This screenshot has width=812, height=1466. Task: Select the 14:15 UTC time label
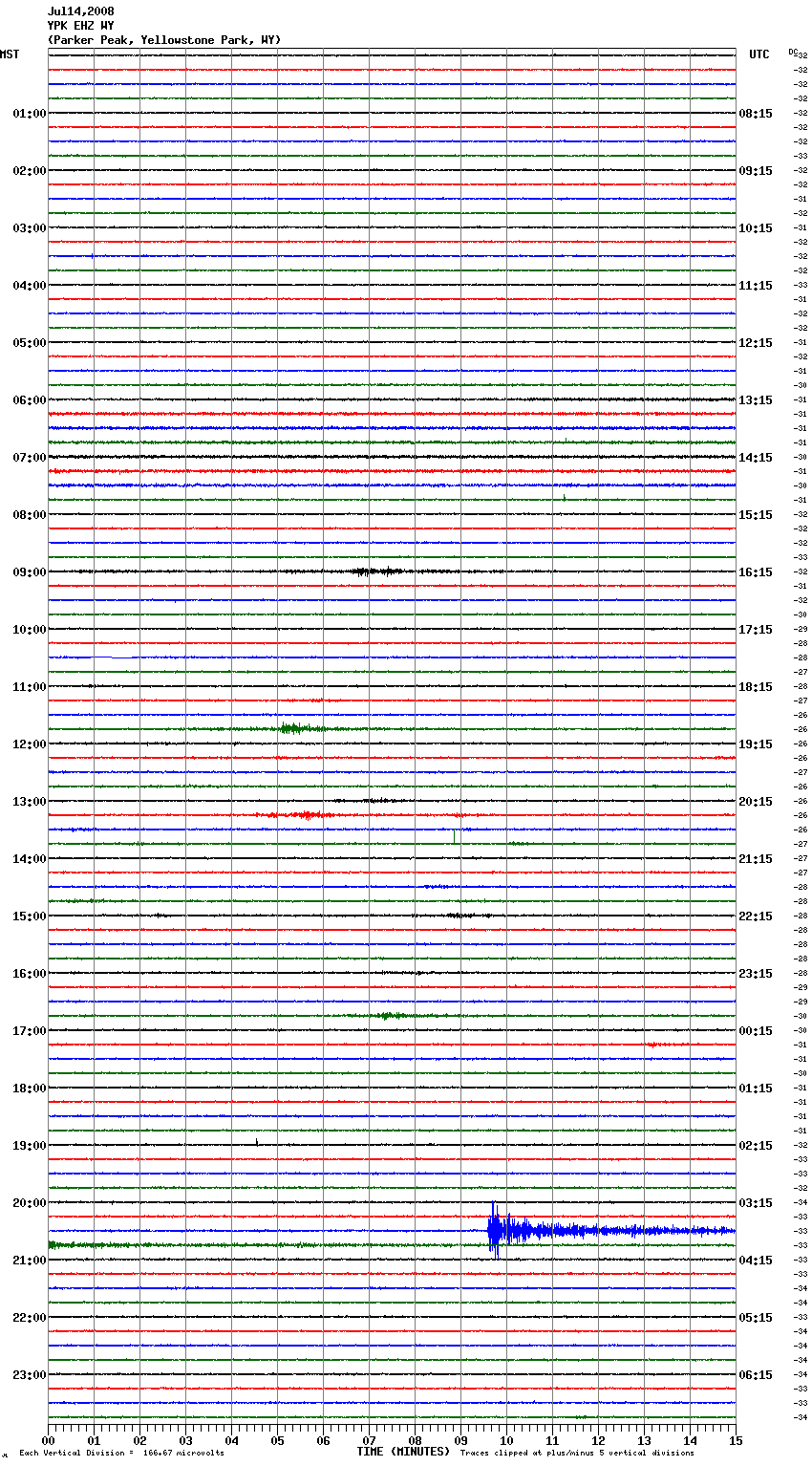tap(756, 458)
